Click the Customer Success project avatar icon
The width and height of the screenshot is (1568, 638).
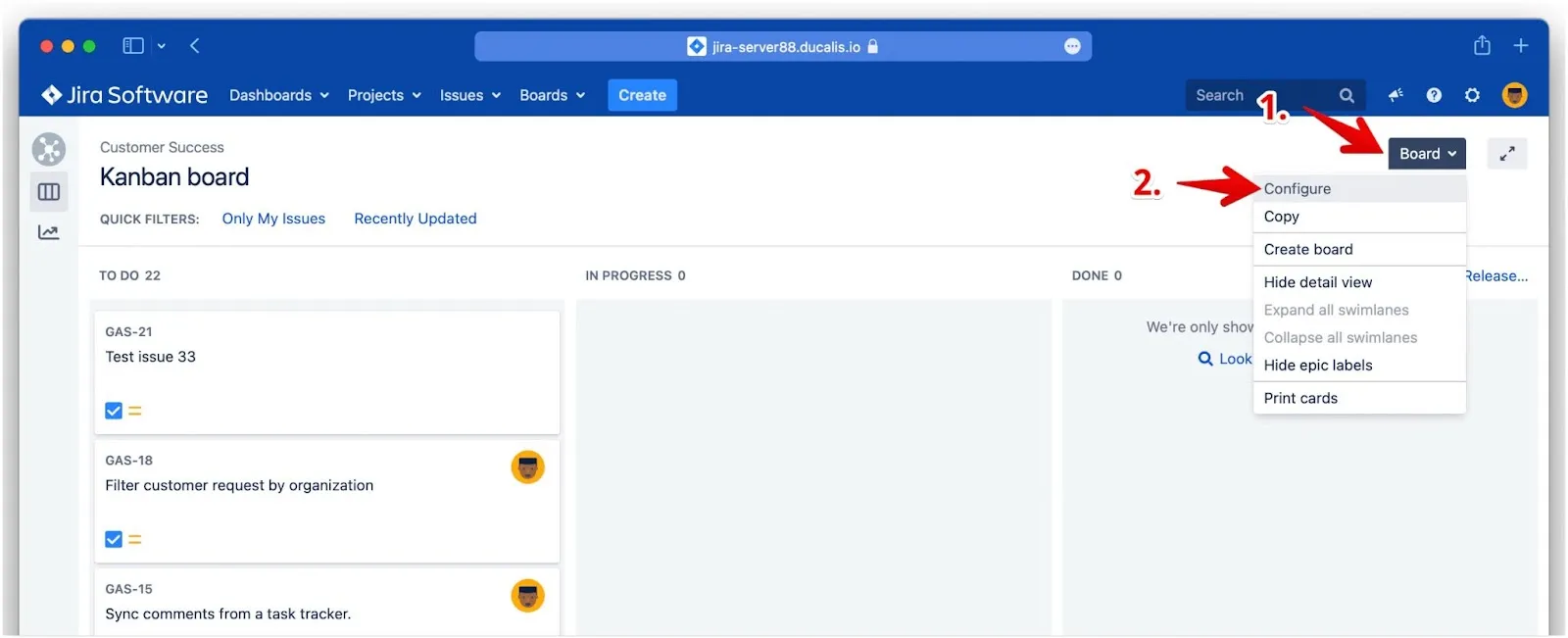click(x=48, y=150)
